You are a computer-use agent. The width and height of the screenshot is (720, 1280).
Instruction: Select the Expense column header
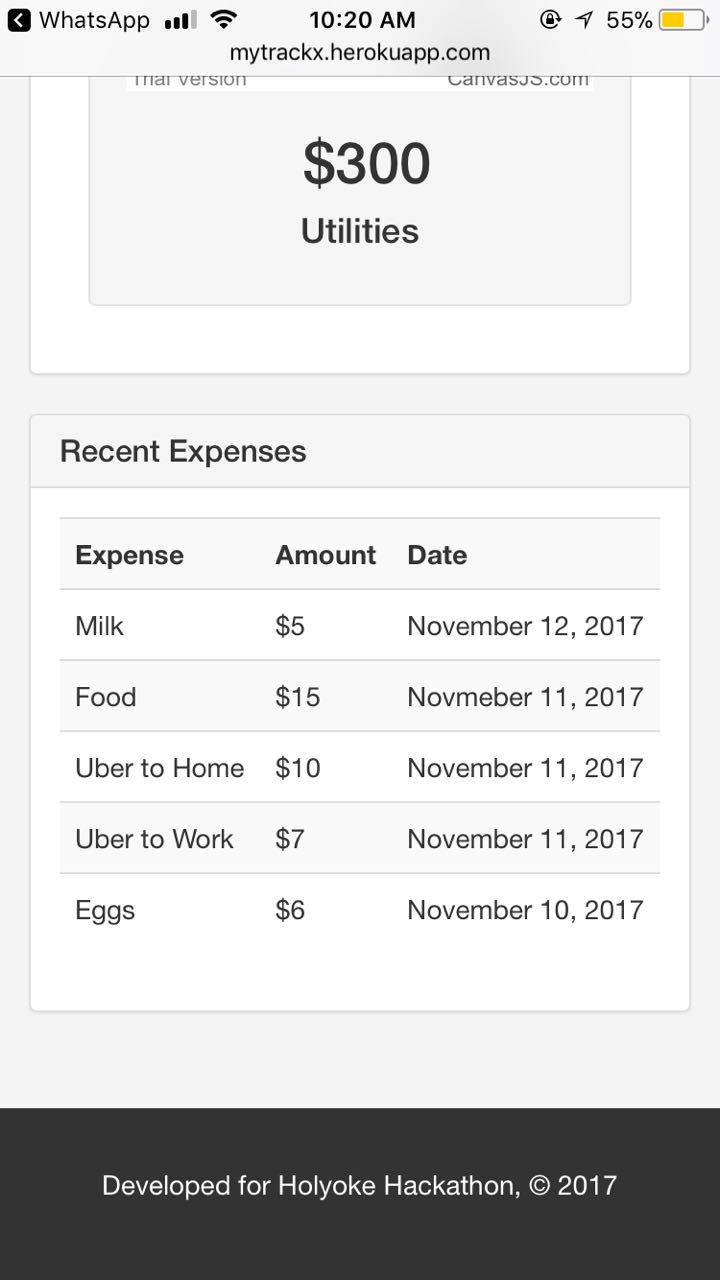pyautogui.click(x=129, y=555)
